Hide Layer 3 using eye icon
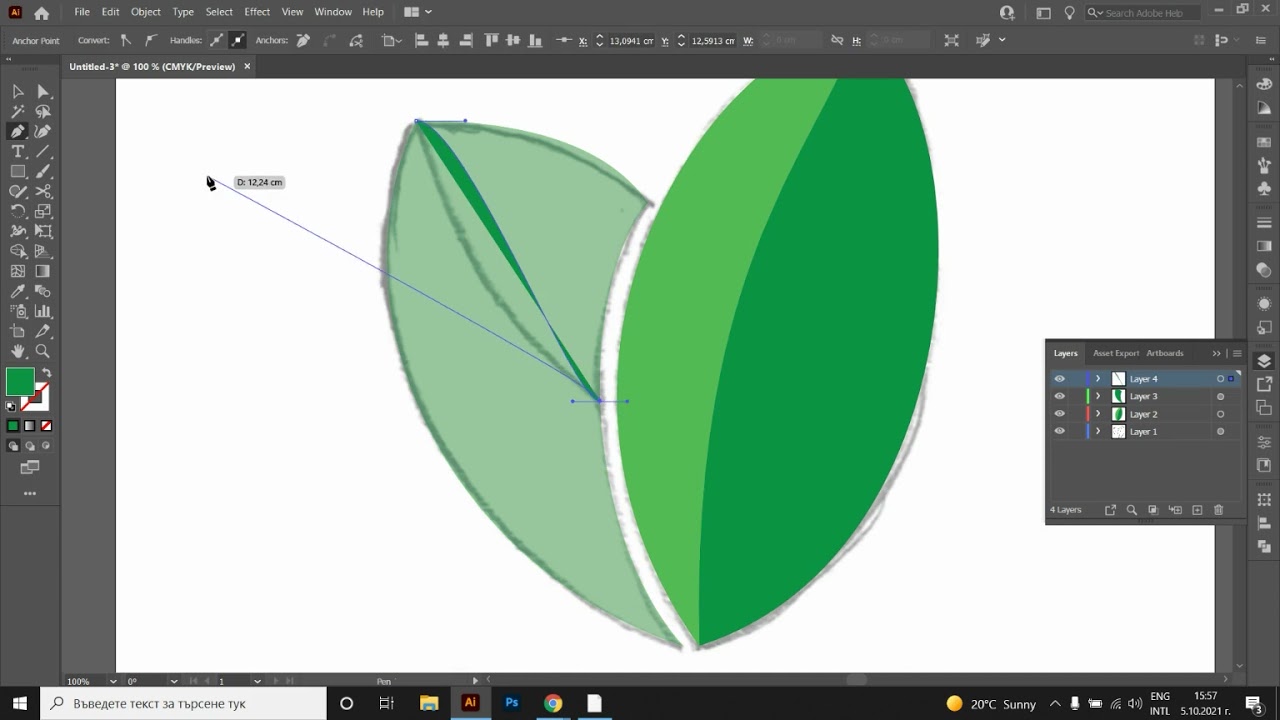Viewport: 1280px width, 720px height. pos(1059,396)
